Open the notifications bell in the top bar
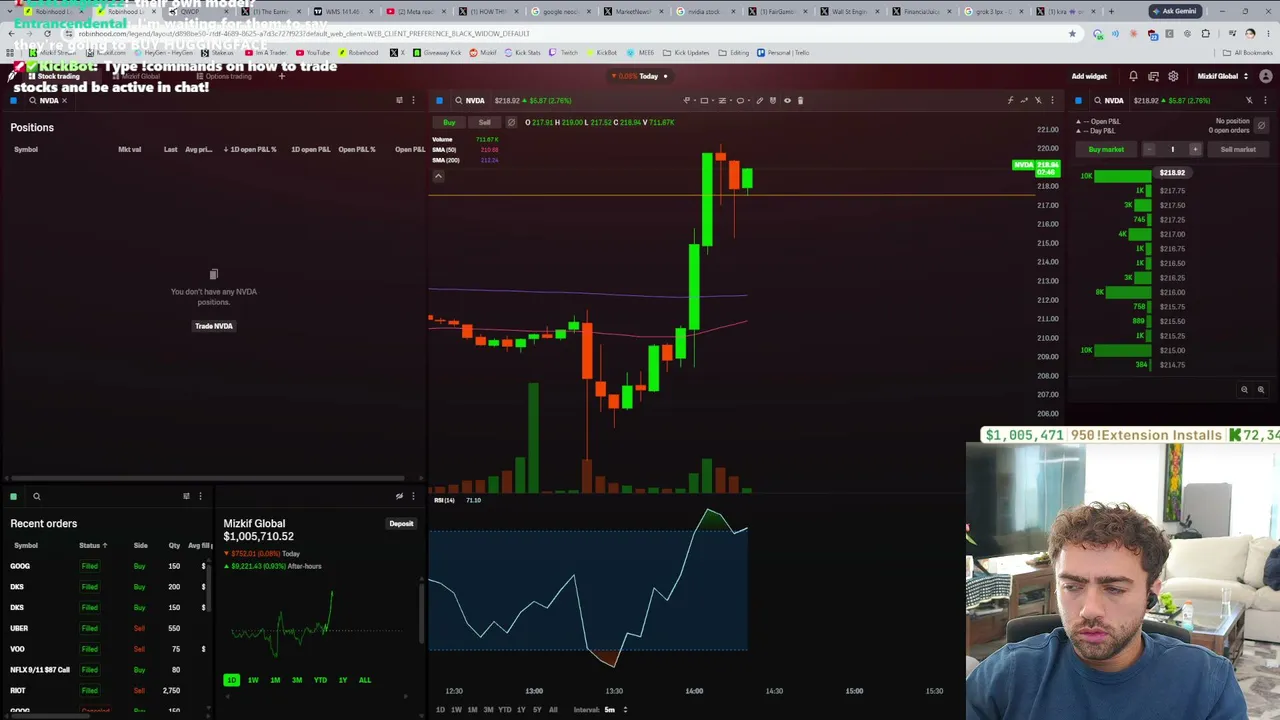 (x=1133, y=76)
